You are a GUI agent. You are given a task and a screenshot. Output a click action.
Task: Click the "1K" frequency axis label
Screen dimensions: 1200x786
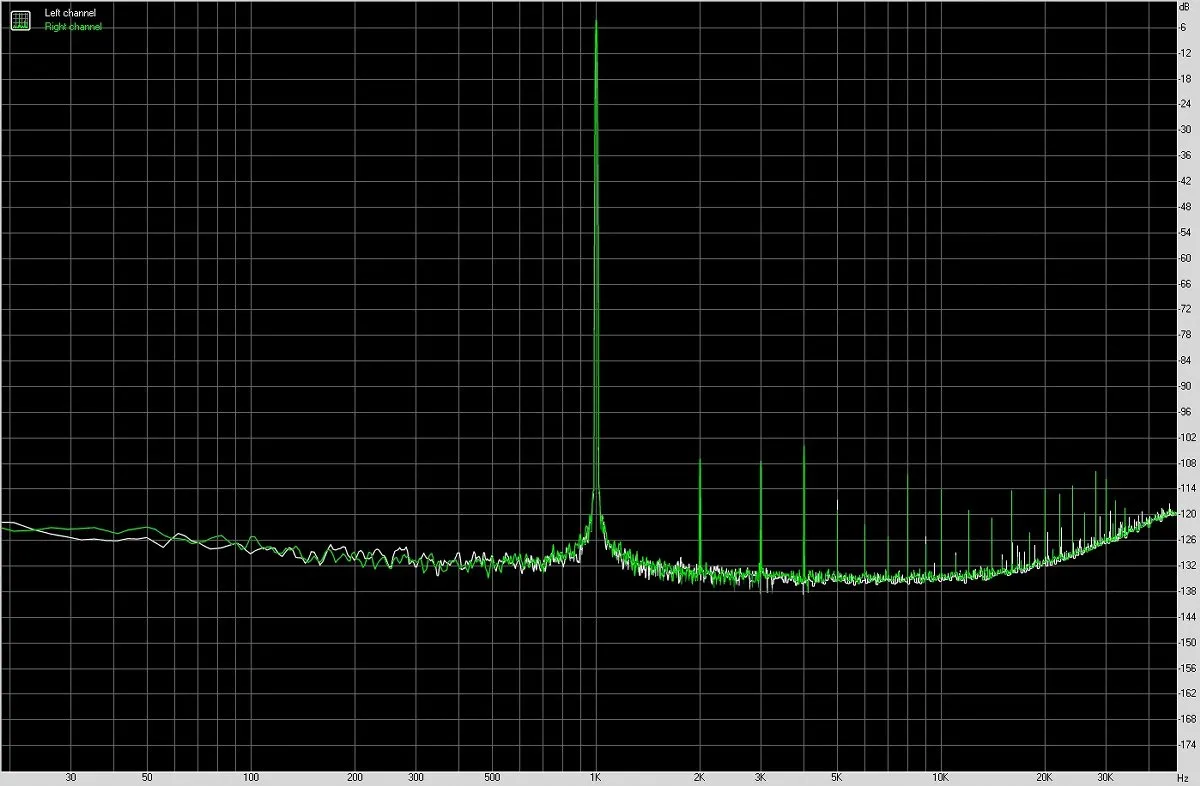point(596,776)
